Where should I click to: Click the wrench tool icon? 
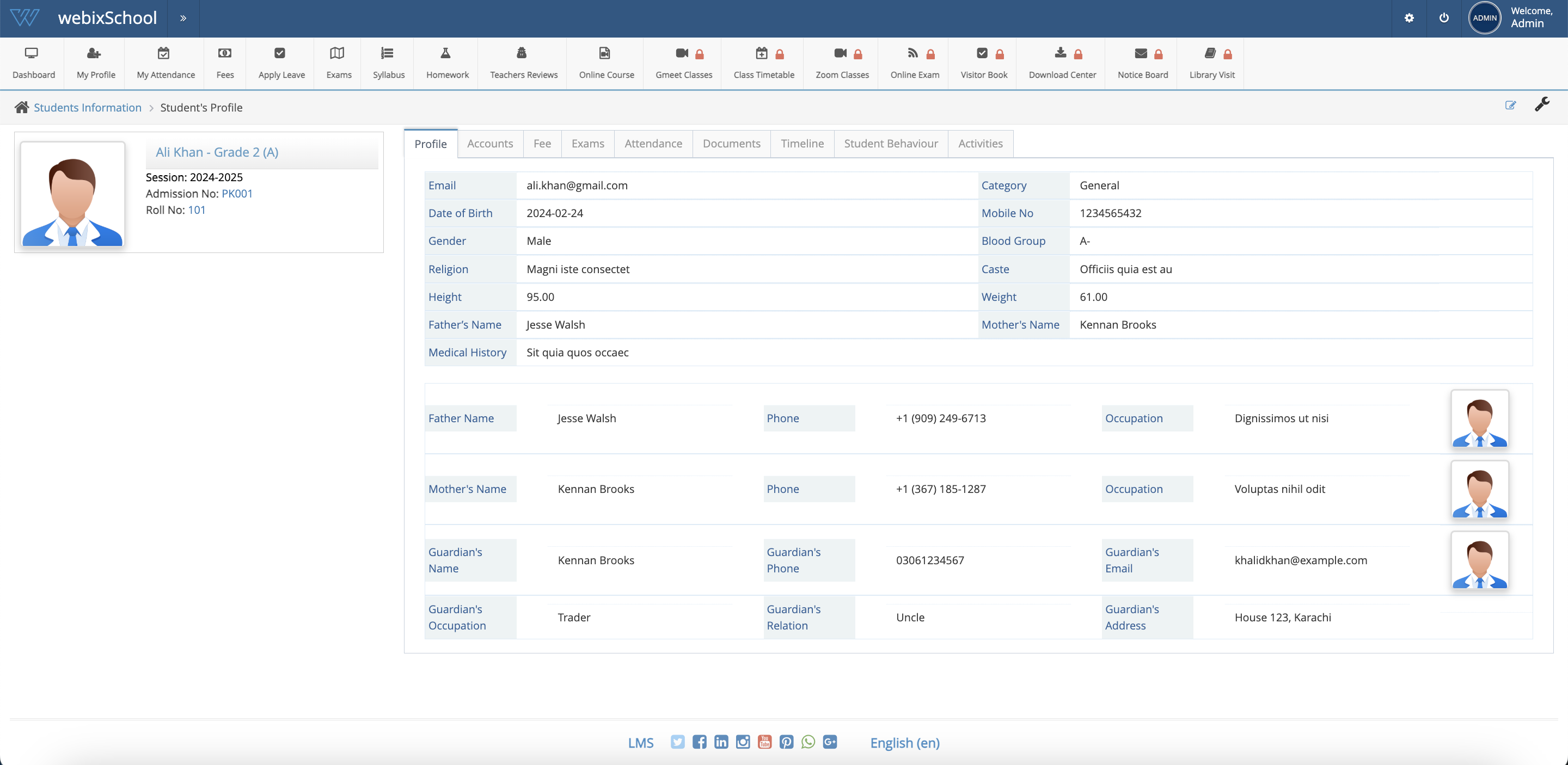(x=1542, y=104)
